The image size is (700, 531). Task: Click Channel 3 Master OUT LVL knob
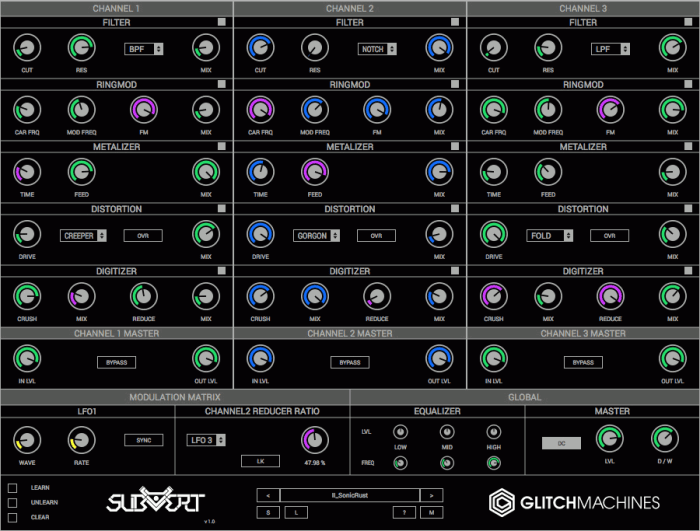tap(672, 359)
